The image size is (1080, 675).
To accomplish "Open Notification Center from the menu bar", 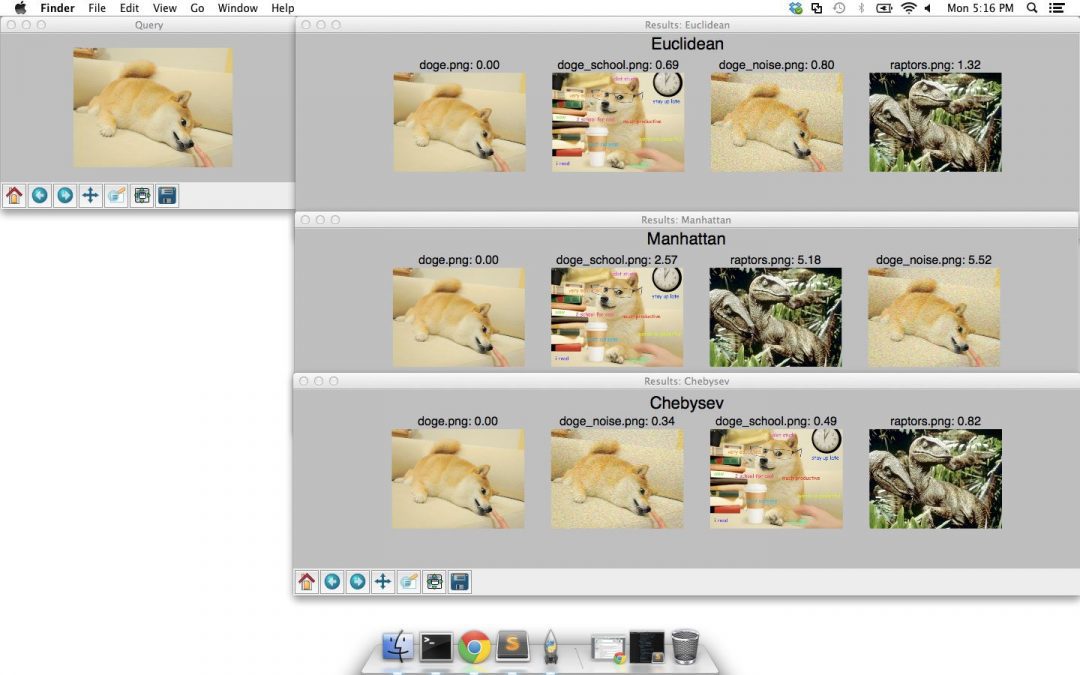I will (1057, 8).
